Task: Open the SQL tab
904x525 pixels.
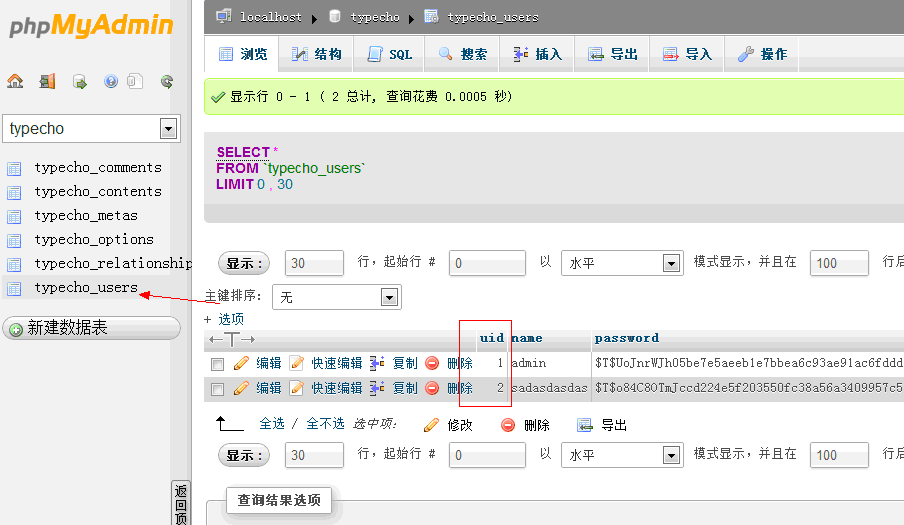Action: click(x=389, y=54)
